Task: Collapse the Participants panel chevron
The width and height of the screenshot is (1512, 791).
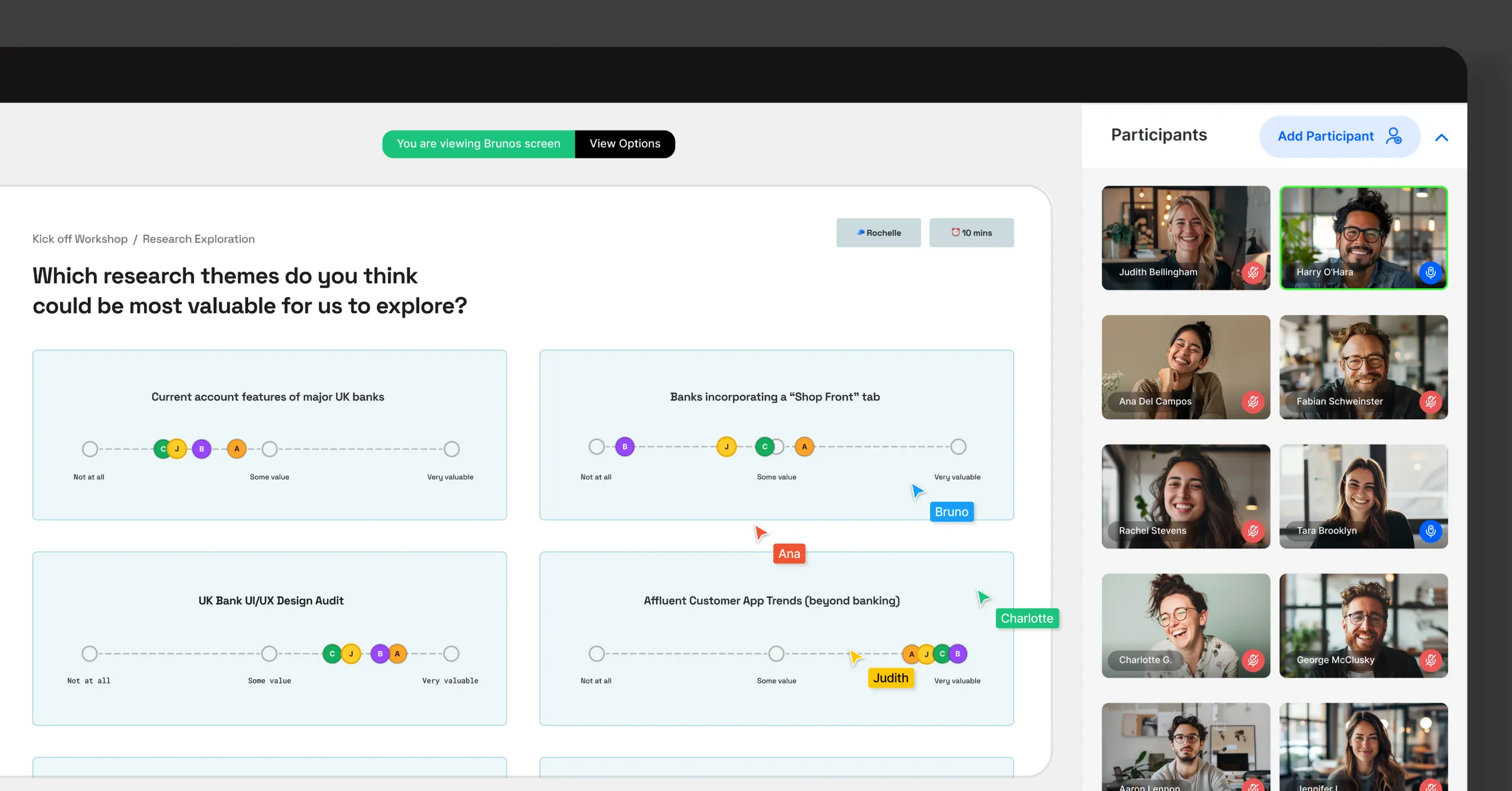Action: click(1441, 138)
